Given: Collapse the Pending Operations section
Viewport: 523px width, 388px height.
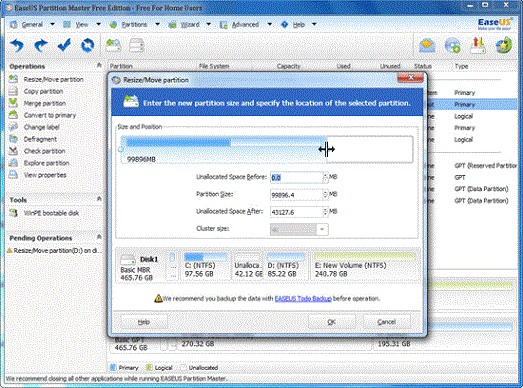Looking at the screenshot, I should [99, 237].
